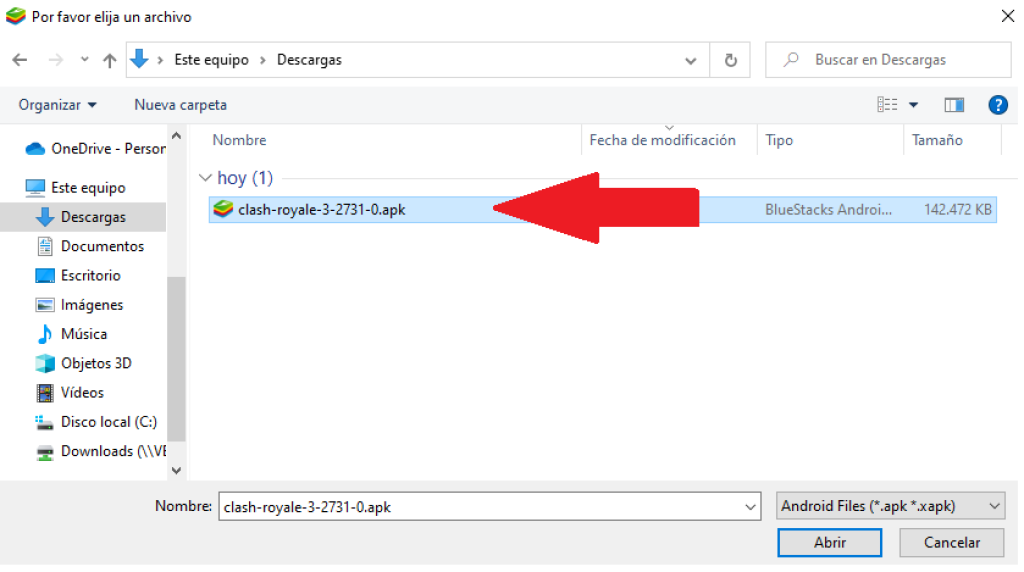Sort by Fecha de modificación column
1024x572 pixels.
(x=662, y=140)
